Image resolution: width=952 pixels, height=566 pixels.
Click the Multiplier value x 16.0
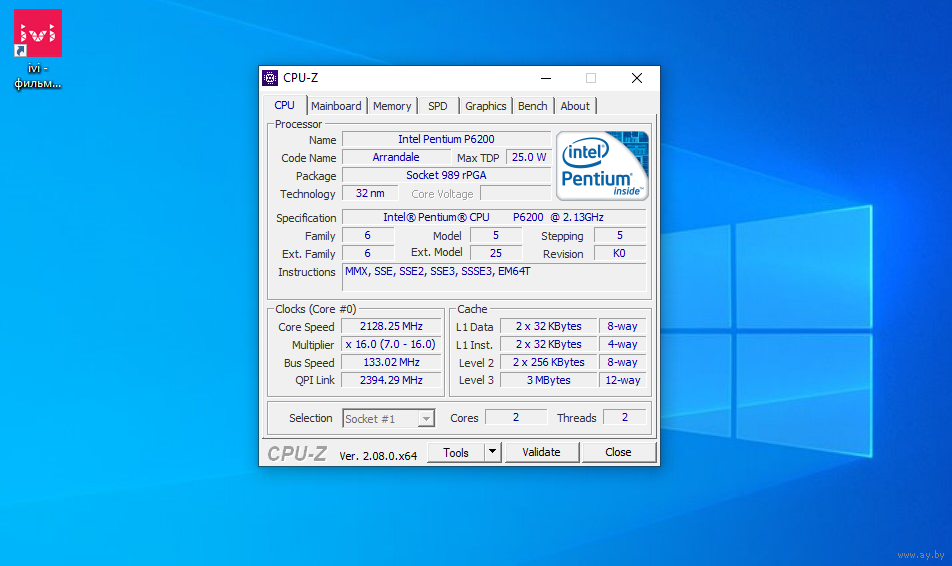coord(391,344)
